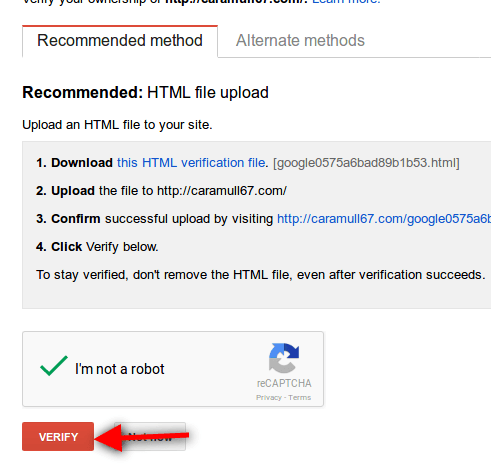
Task: Click the Upload an HTML file sentence
Action: [117, 125]
